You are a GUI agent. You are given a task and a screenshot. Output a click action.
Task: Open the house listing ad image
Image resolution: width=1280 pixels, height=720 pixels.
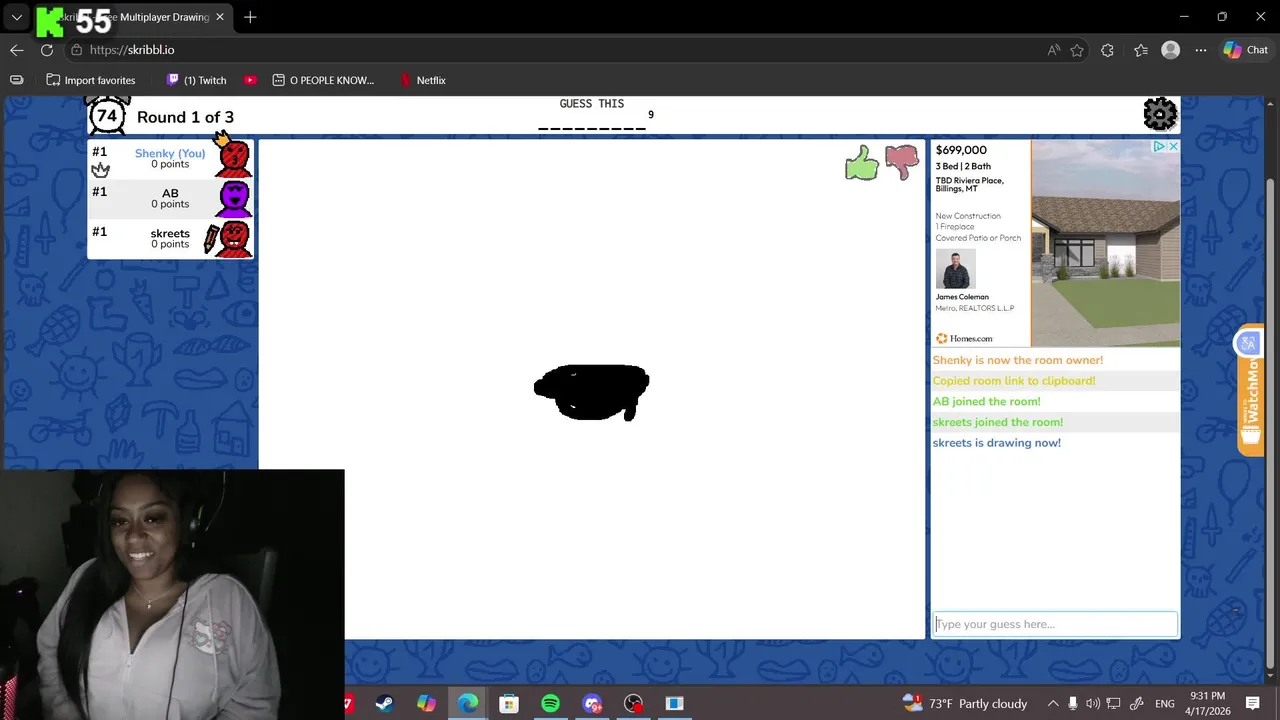click(x=1105, y=243)
